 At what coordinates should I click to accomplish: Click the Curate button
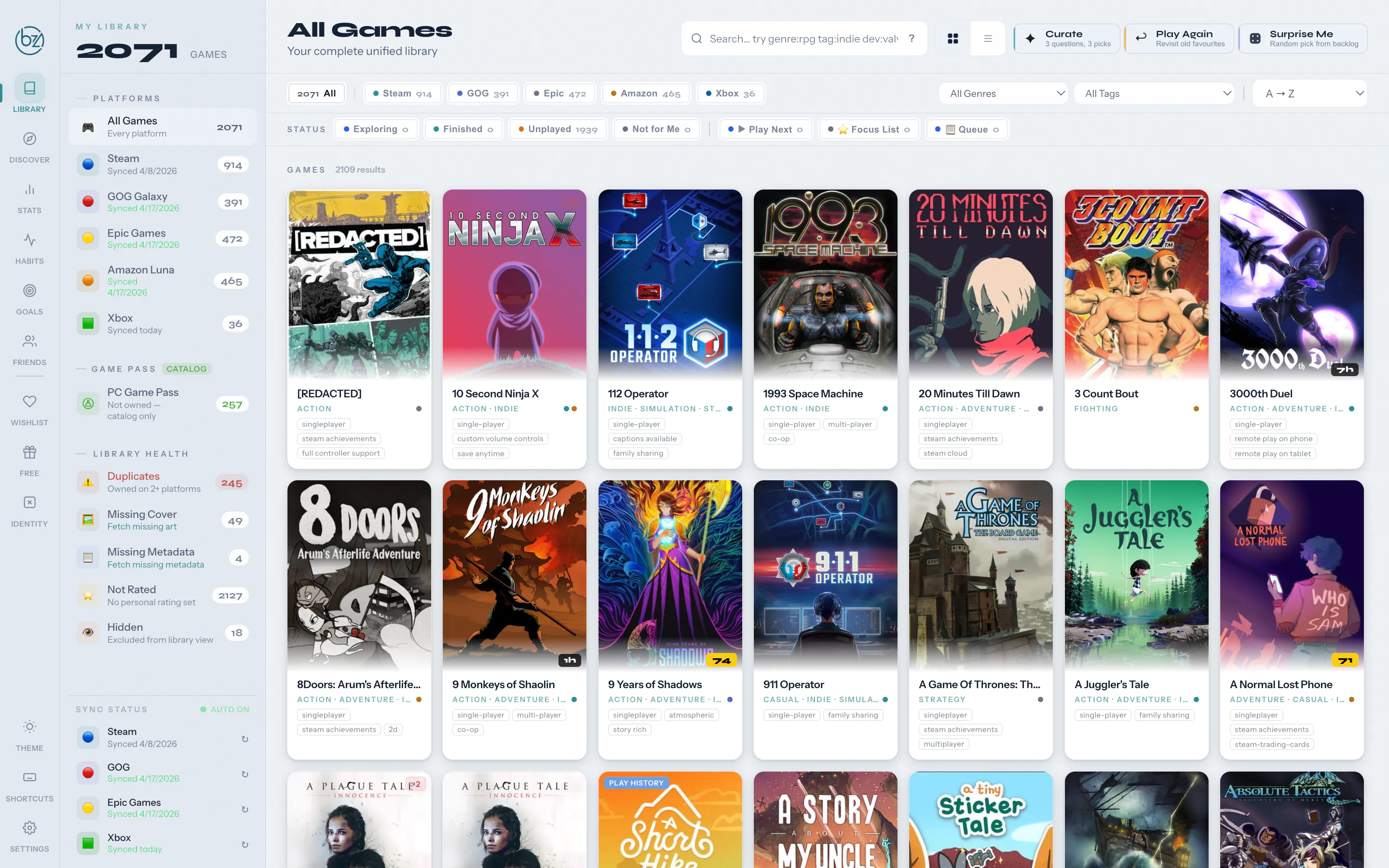point(1066,39)
